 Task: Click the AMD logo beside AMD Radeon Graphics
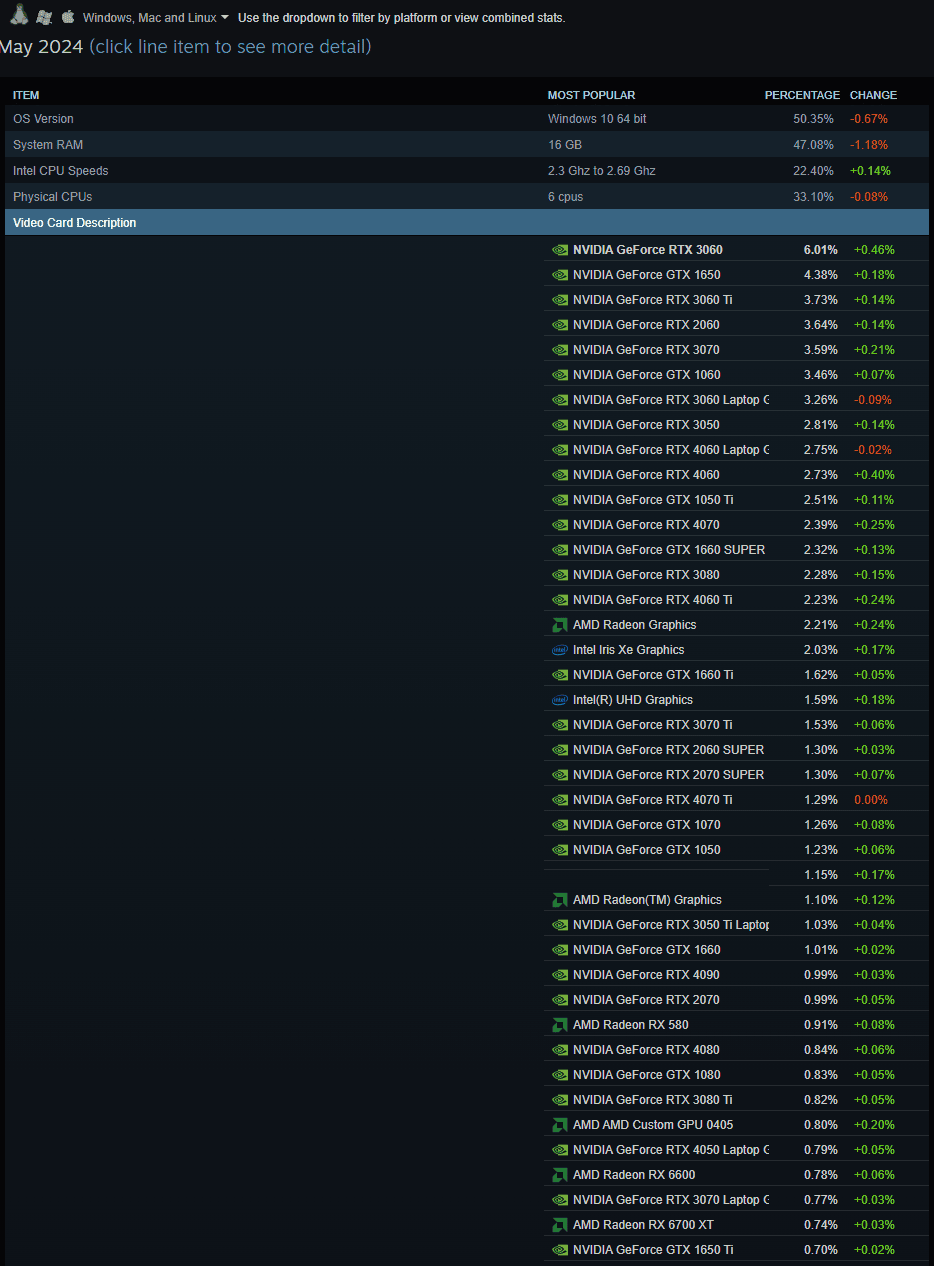(560, 625)
